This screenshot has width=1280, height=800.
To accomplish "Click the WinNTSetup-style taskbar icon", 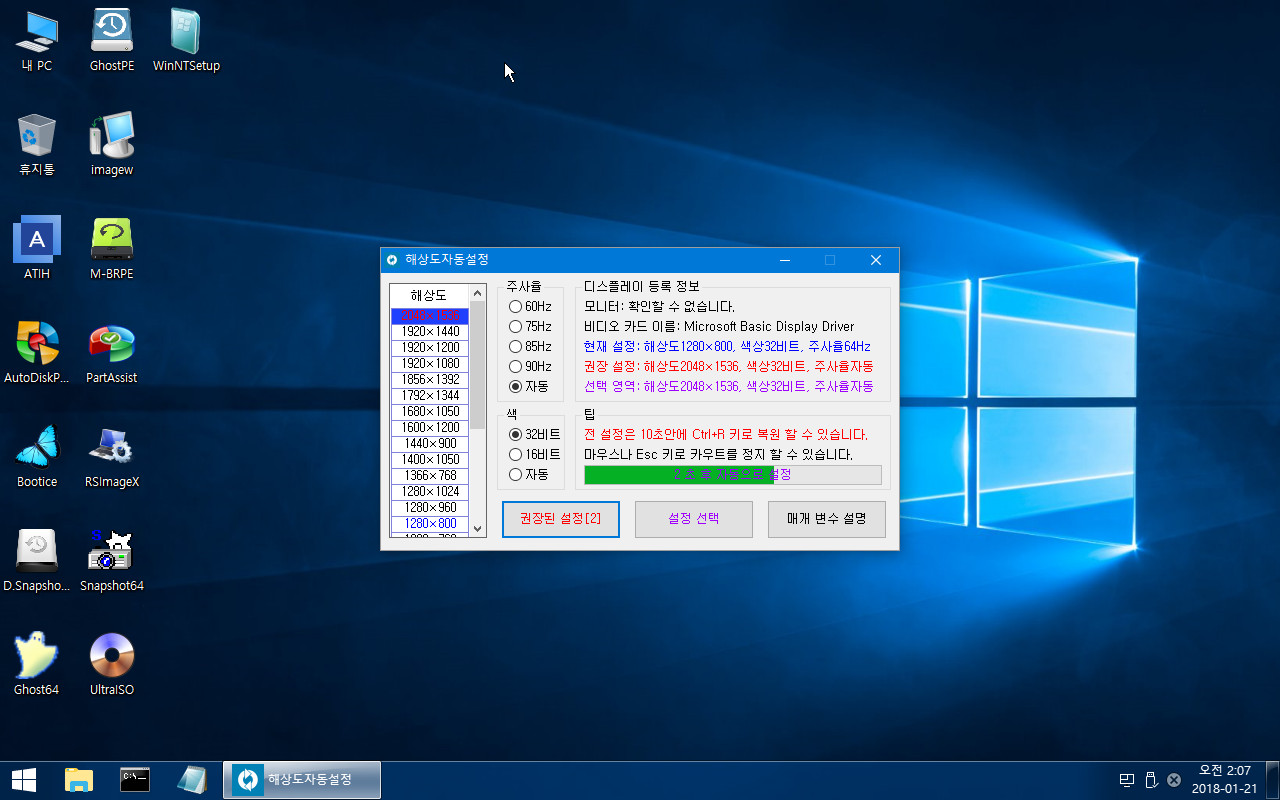I will [x=191, y=779].
